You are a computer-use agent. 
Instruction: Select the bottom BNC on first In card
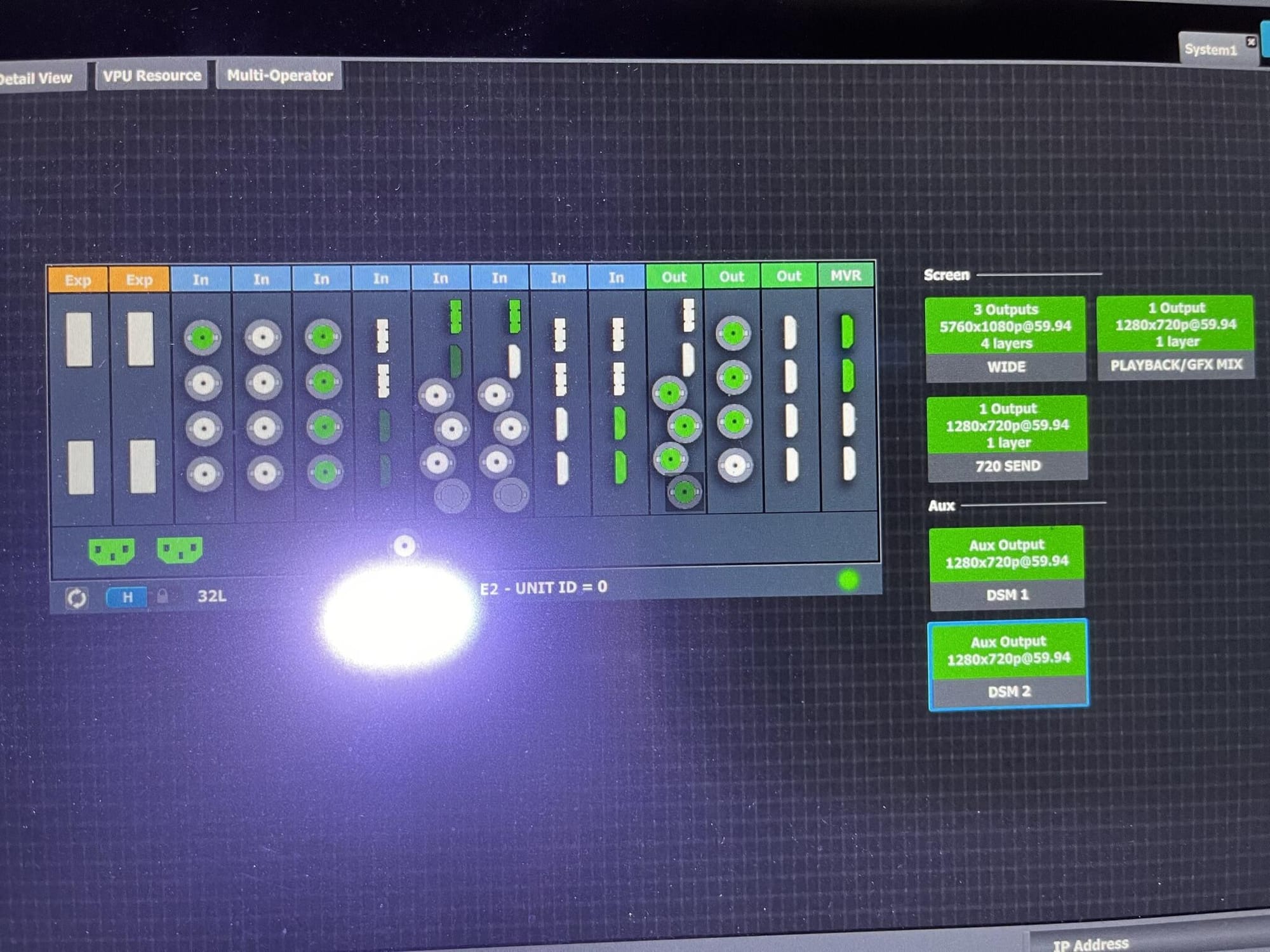tap(204, 473)
